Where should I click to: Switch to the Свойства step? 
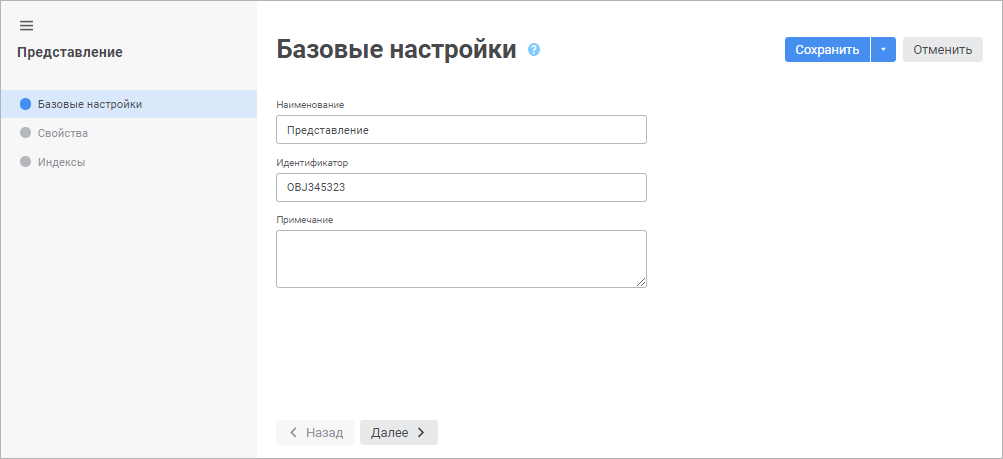point(62,133)
